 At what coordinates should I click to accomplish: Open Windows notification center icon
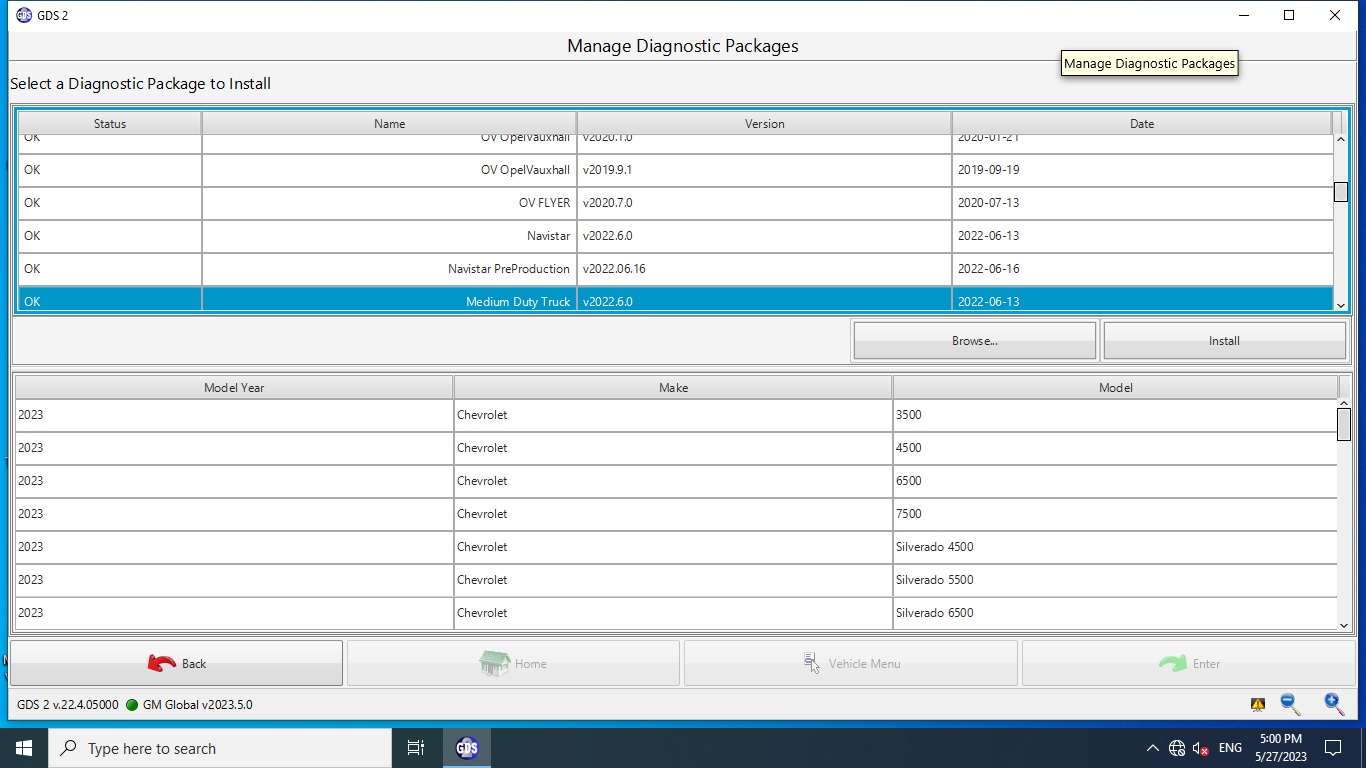pyautogui.click(x=1333, y=748)
